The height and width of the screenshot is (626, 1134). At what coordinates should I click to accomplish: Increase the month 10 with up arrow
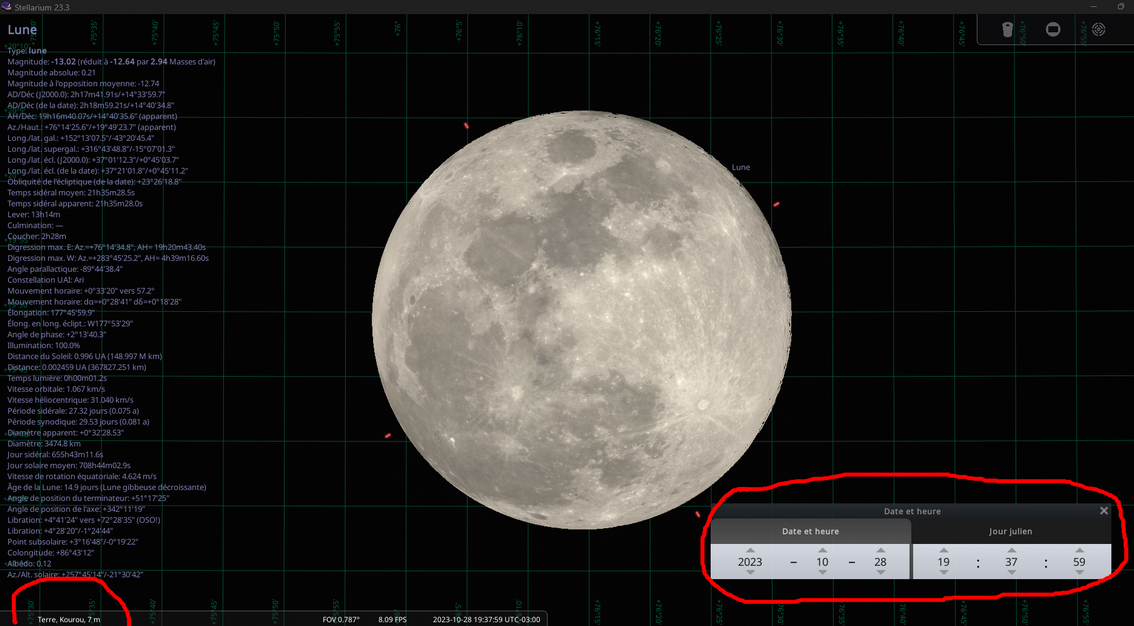pos(822,550)
